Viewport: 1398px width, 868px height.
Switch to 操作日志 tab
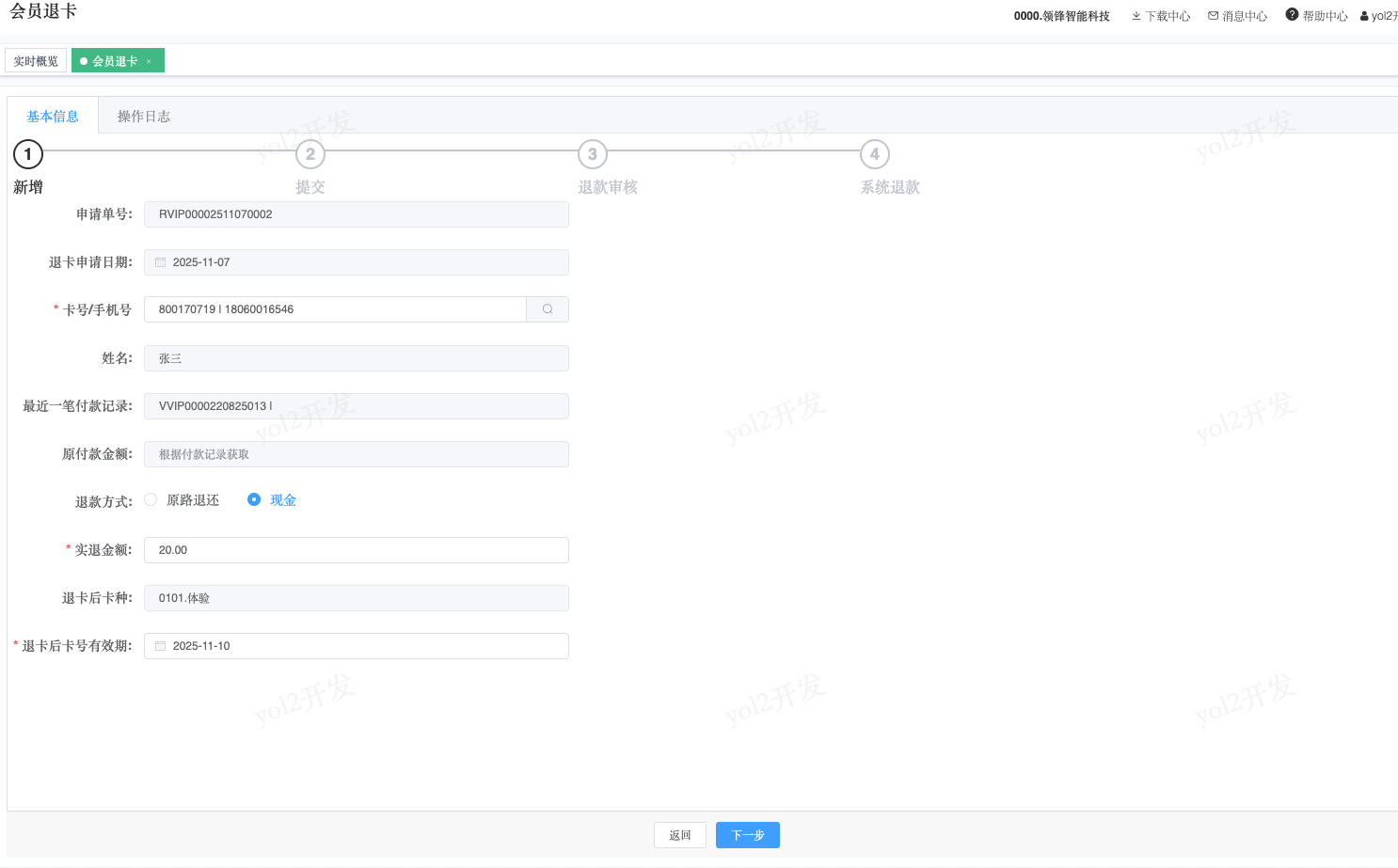(144, 116)
